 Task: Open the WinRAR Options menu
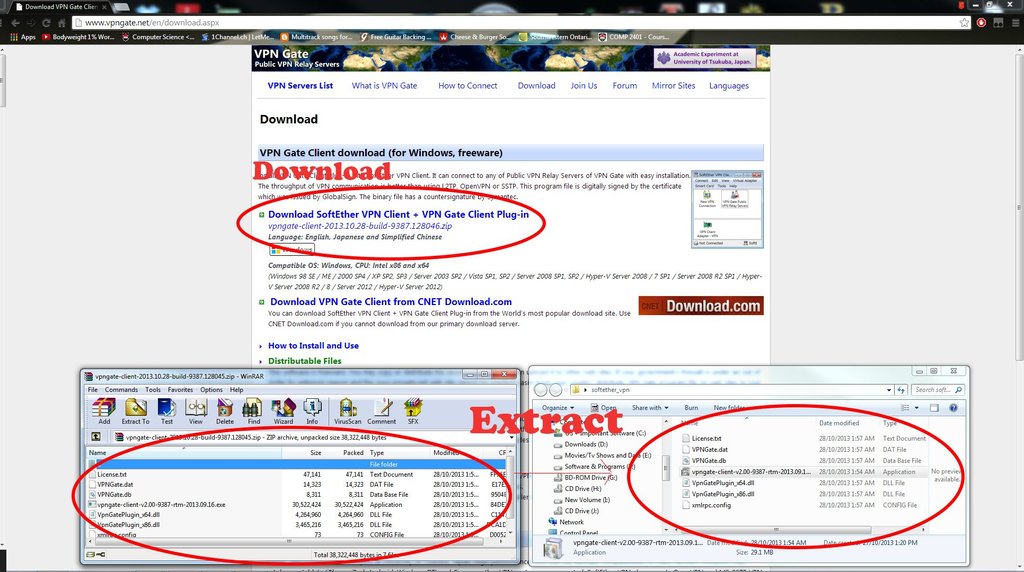click(211, 390)
